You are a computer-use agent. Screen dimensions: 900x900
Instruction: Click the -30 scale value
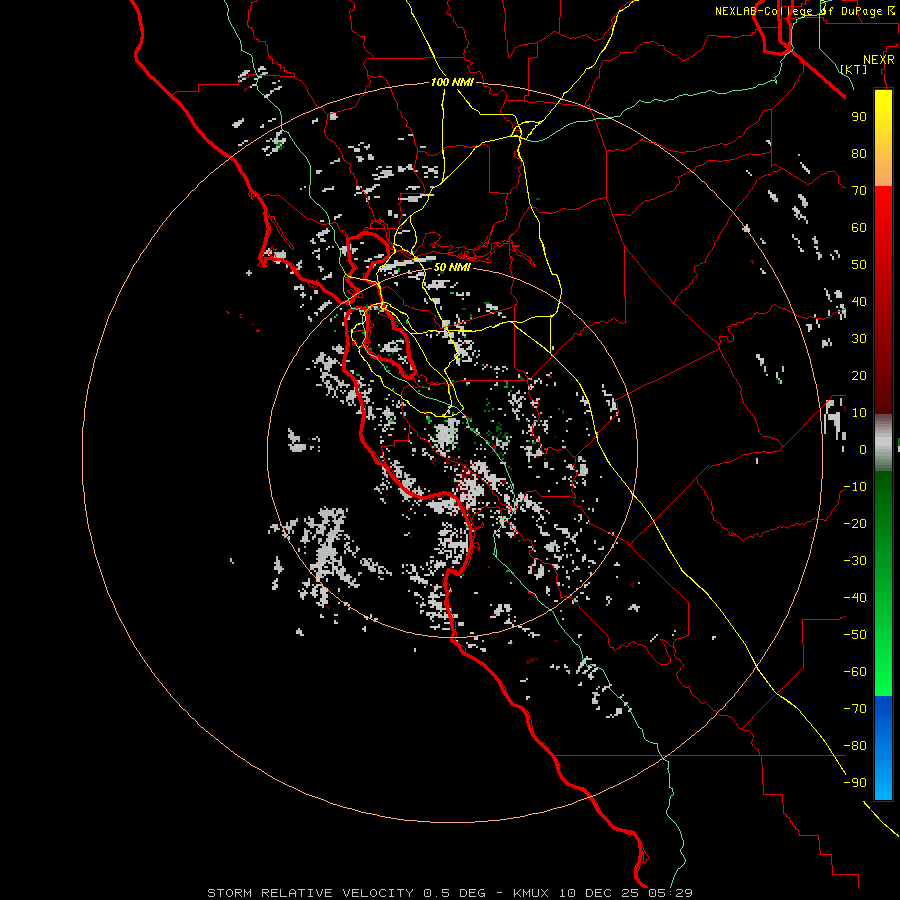(x=855, y=561)
